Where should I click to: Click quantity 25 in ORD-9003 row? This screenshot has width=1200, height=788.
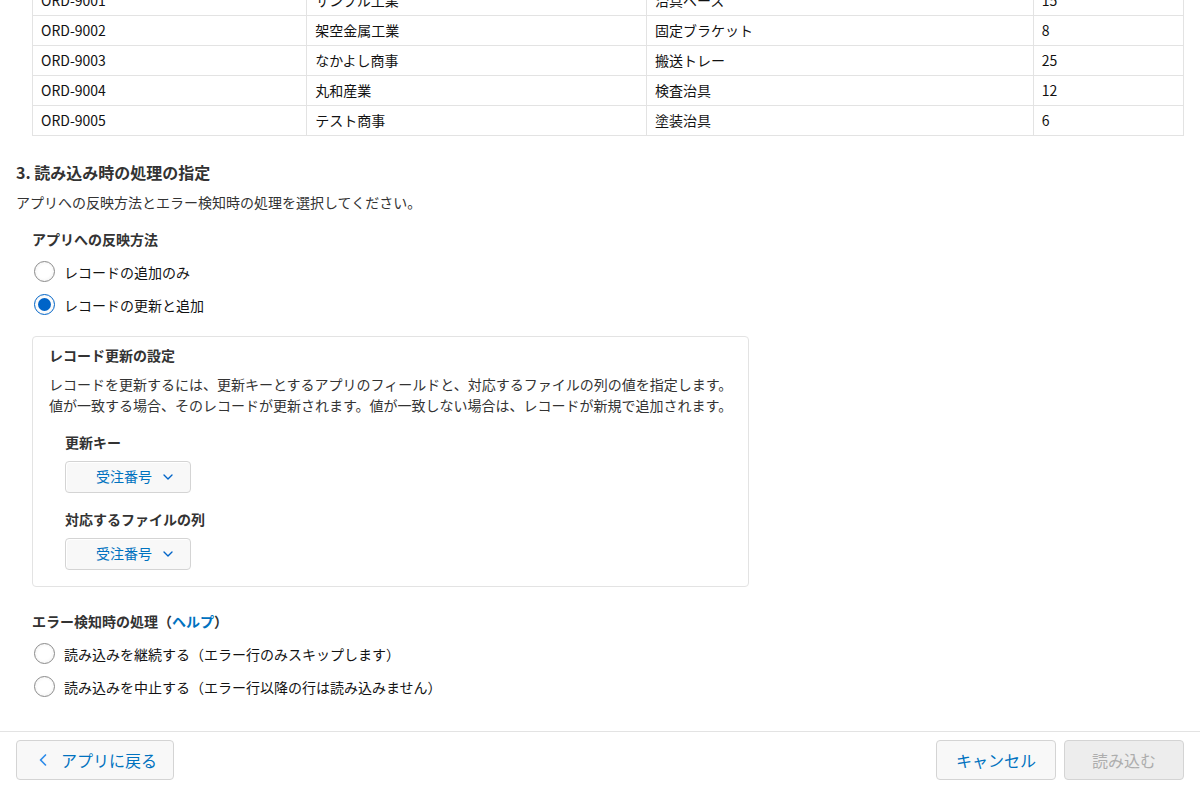click(x=1109, y=61)
